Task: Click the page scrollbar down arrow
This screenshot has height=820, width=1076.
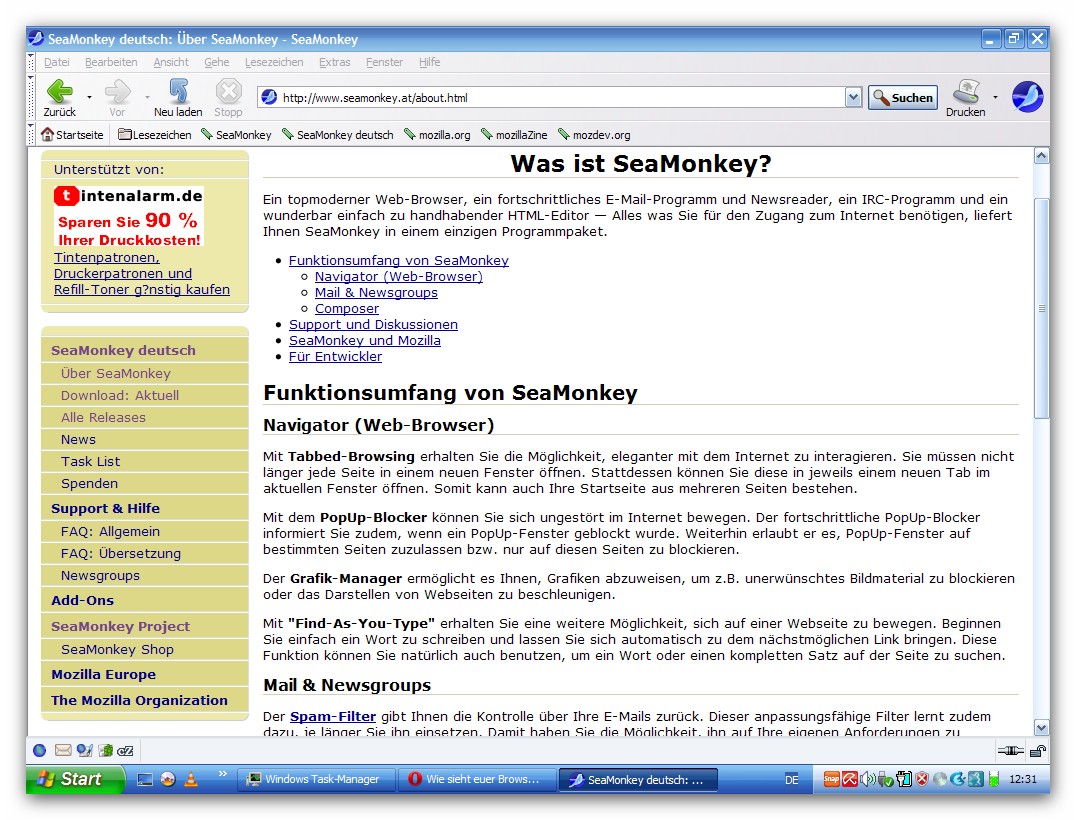Action: pyautogui.click(x=1041, y=727)
